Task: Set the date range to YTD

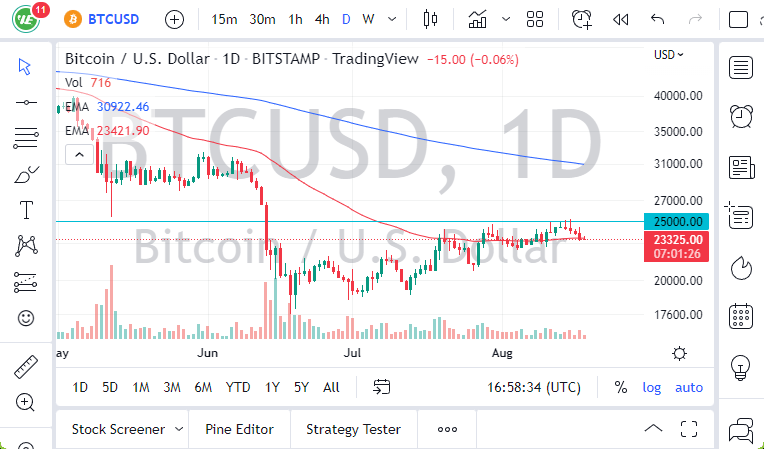Action: (x=238, y=387)
